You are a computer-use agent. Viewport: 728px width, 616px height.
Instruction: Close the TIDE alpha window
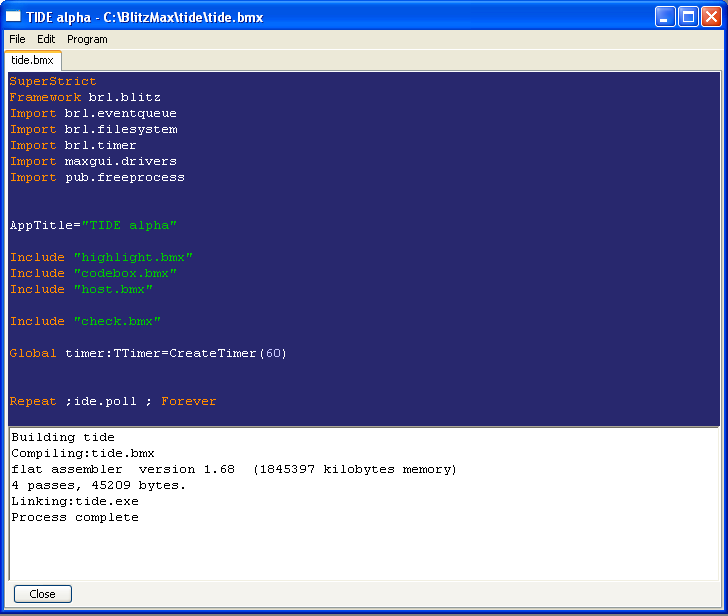coord(711,16)
